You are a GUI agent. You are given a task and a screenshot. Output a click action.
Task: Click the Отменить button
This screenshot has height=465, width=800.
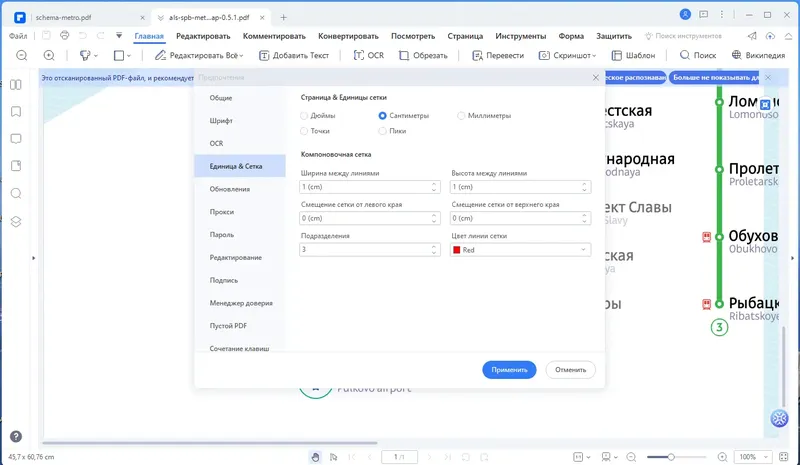[570, 370]
